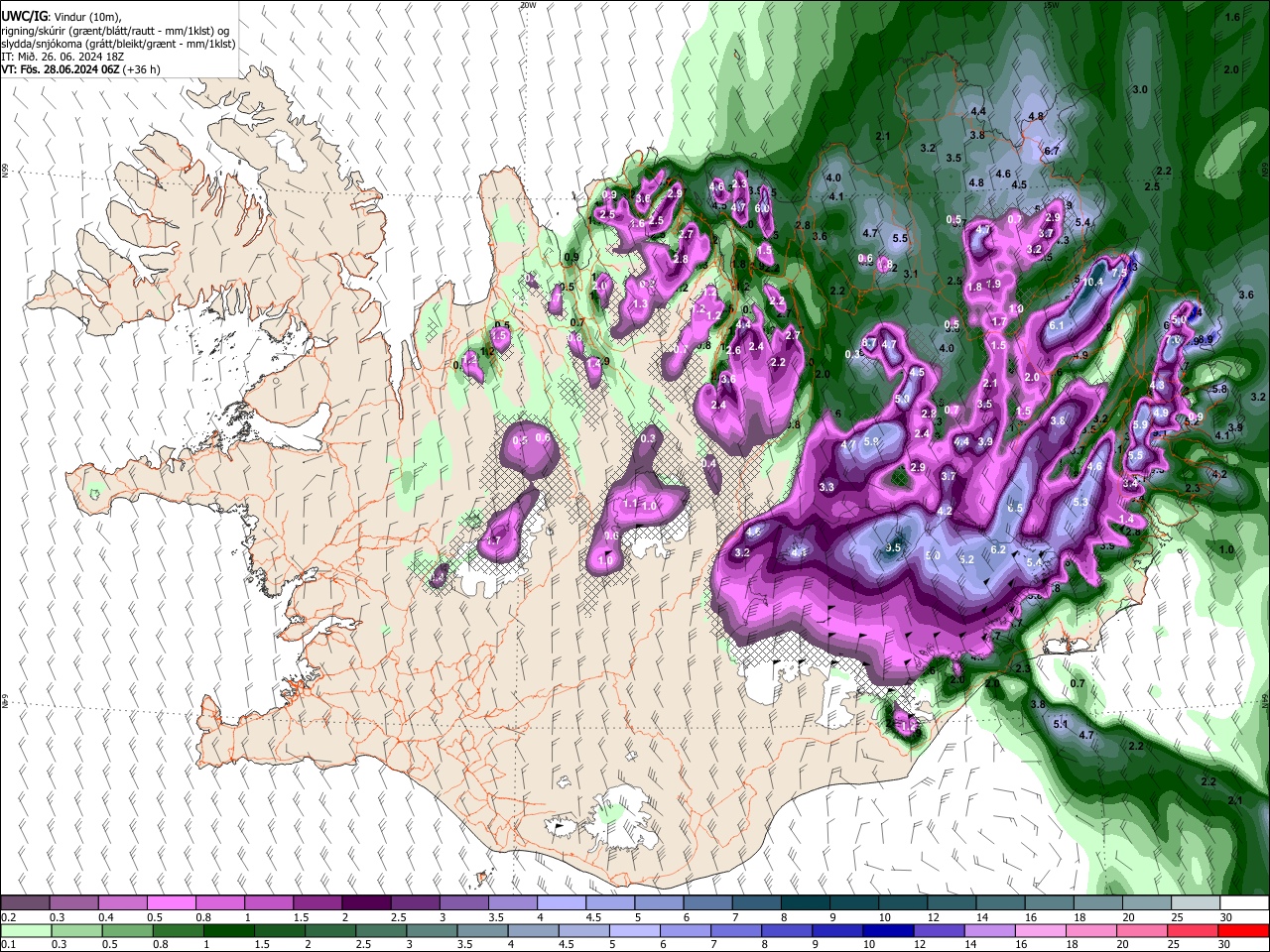The image size is (1270, 952).
Task: Click the dark navy swatch between 10 and 12 in the rain scale
Action: coord(887,930)
